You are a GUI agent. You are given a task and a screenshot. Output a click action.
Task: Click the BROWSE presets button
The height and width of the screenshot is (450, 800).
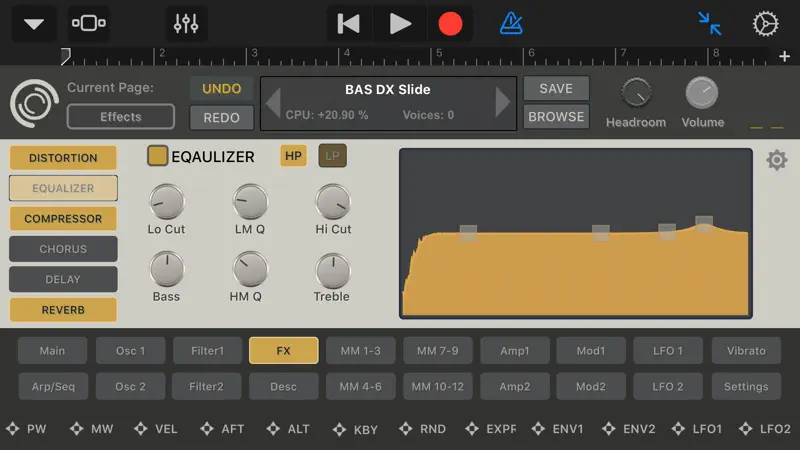point(556,117)
